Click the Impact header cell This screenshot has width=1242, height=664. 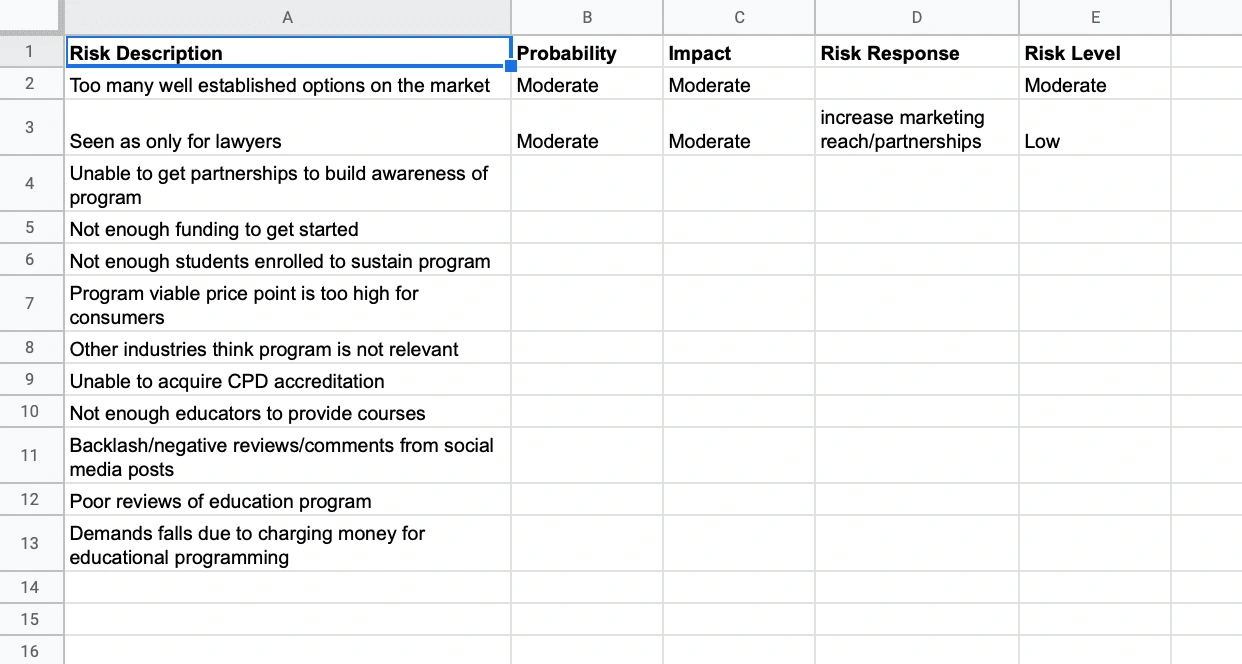(x=739, y=53)
